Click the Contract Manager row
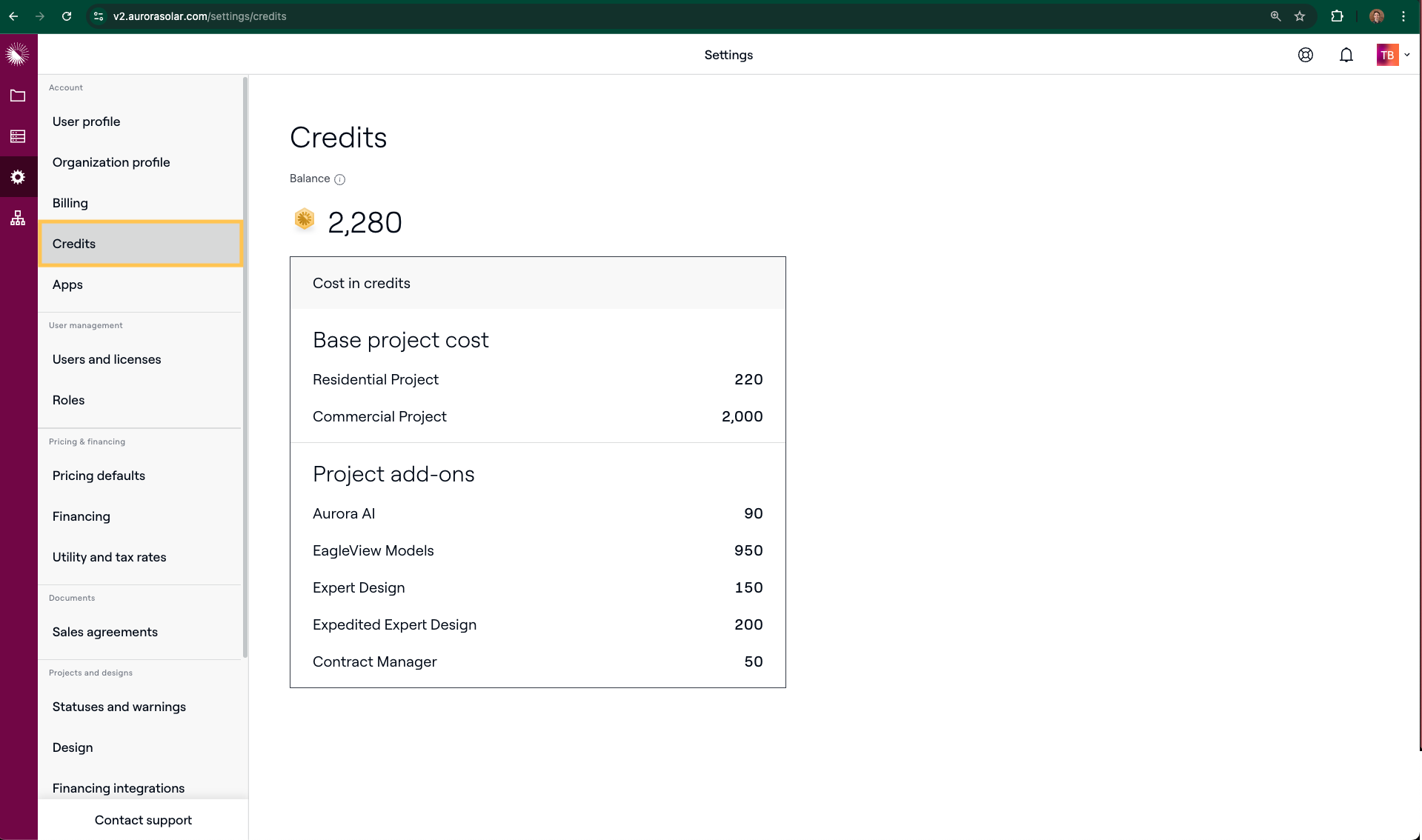The width and height of the screenshot is (1422, 840). click(537, 661)
